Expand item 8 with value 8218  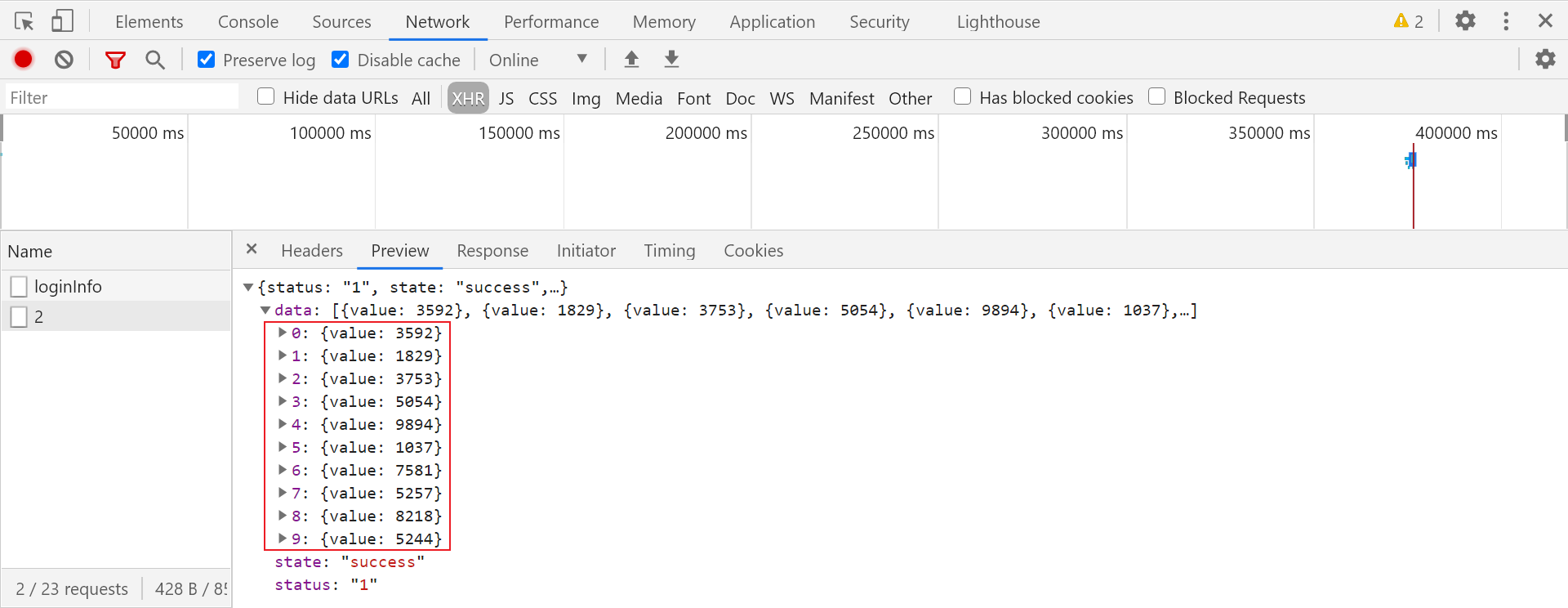(x=283, y=516)
